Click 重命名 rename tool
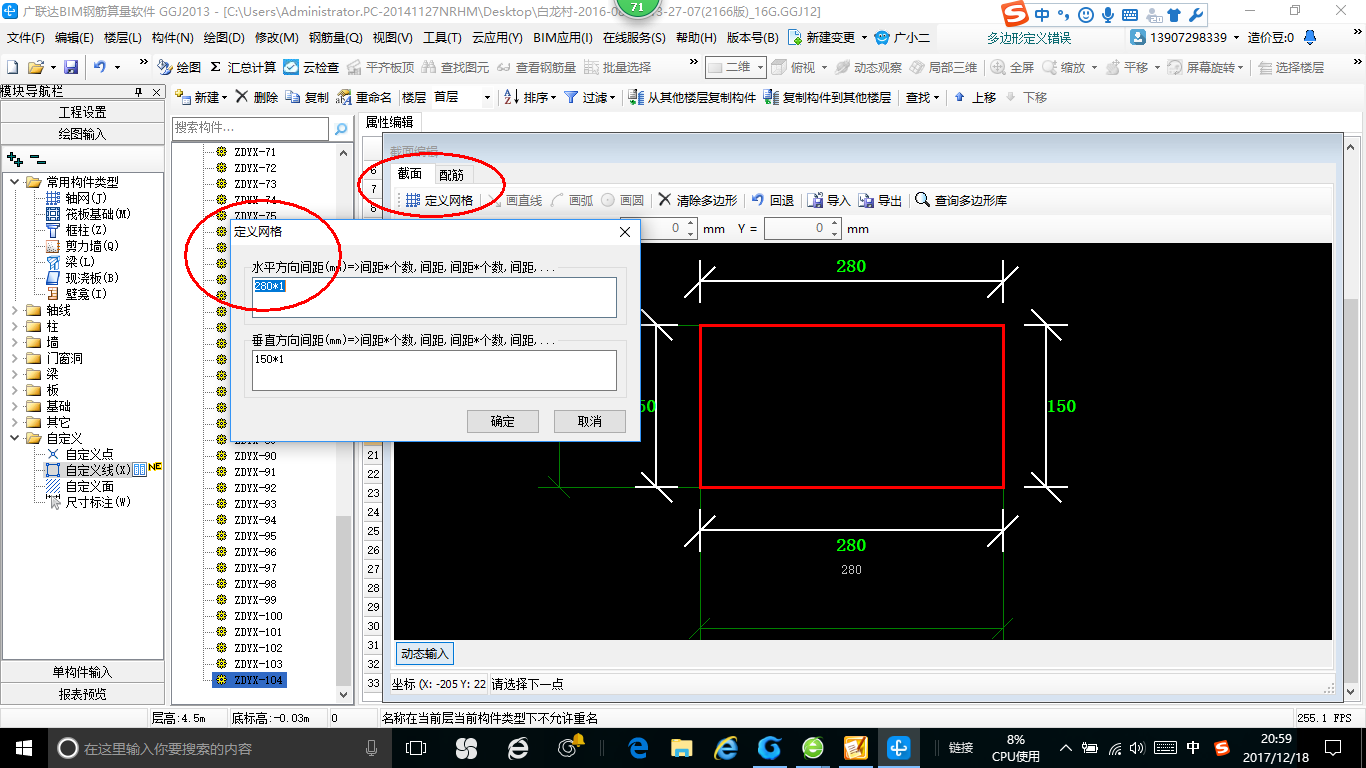1366x768 pixels. (364, 97)
